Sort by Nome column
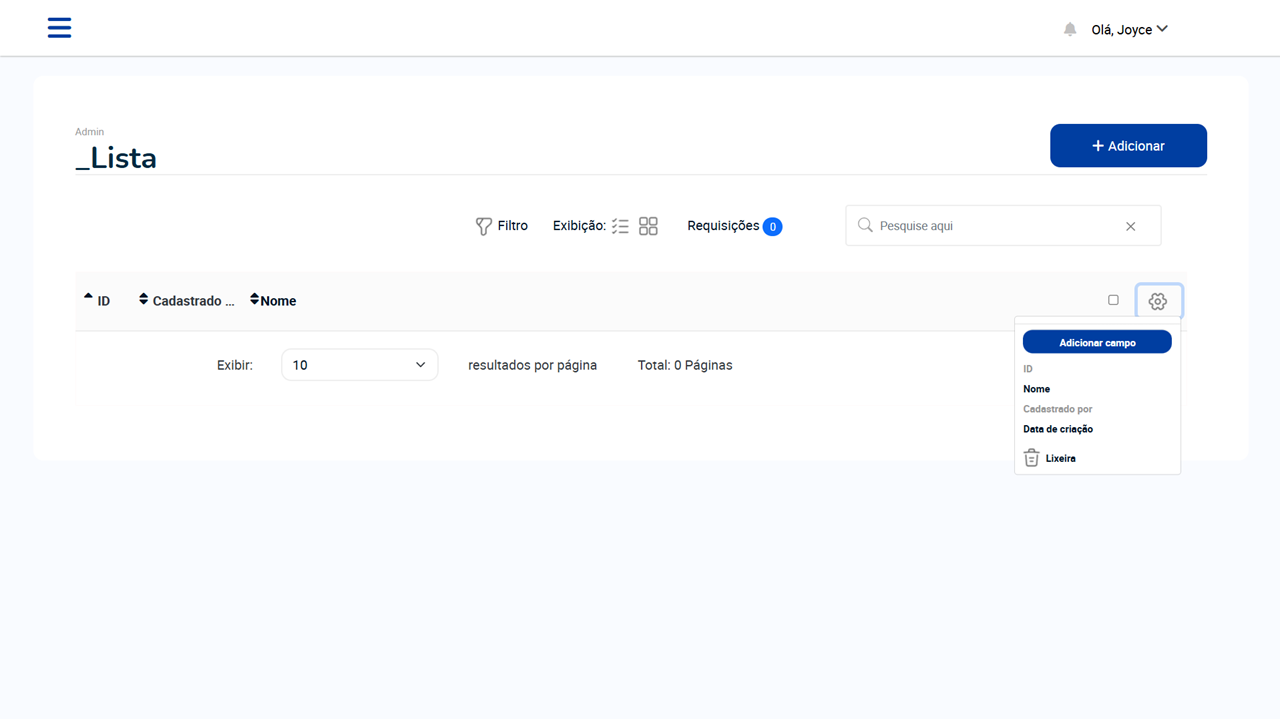This screenshot has height=720, width=1280. tap(273, 300)
